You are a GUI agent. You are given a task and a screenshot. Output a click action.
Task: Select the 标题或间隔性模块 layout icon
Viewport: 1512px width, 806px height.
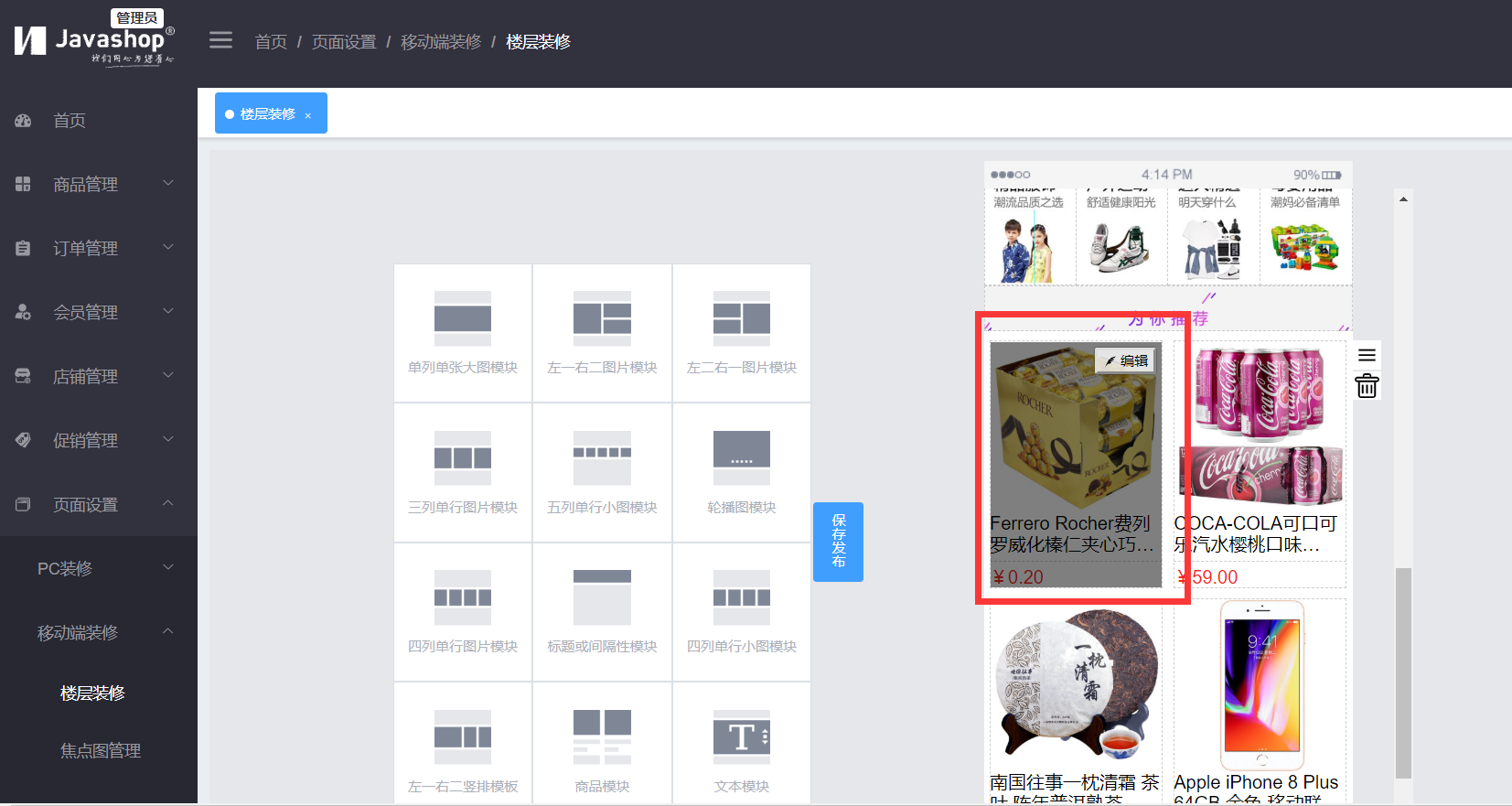(602, 597)
